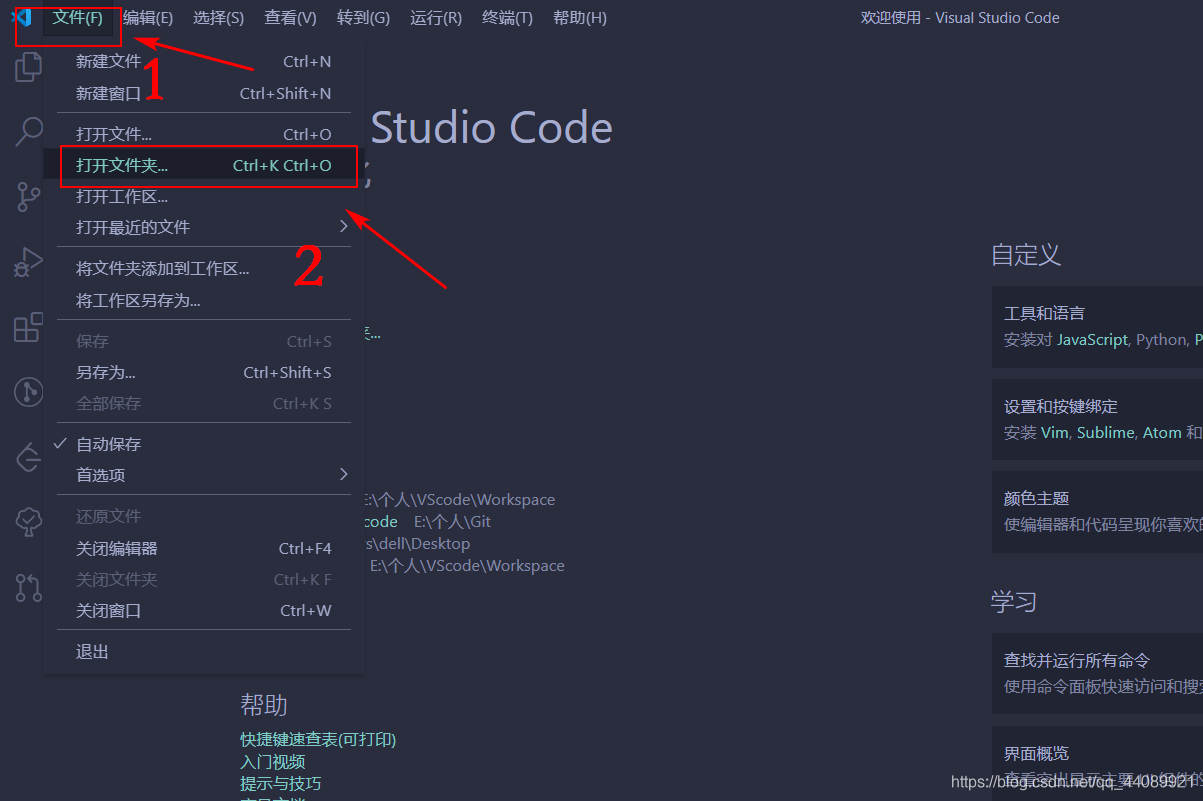This screenshot has width=1203, height=801.
Task: Open the 编辑(E) menu
Action: [148, 18]
